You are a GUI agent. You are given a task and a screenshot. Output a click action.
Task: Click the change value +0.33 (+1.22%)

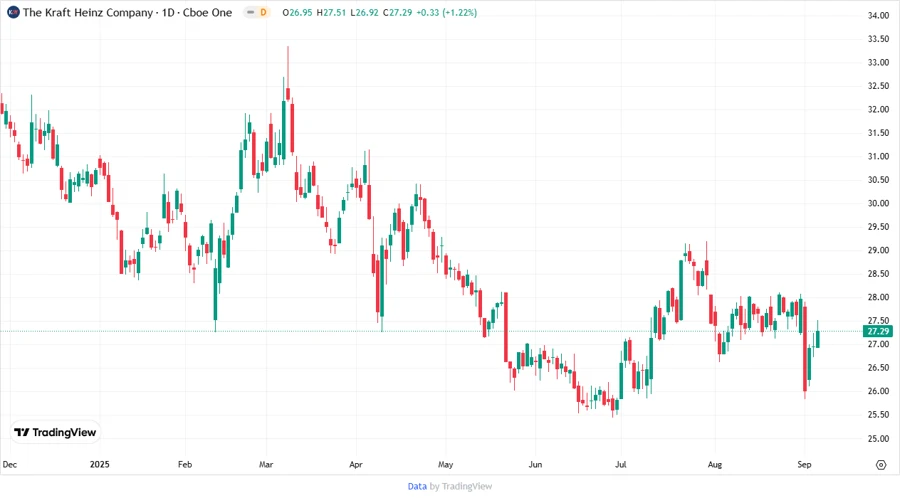pyautogui.click(x=447, y=13)
